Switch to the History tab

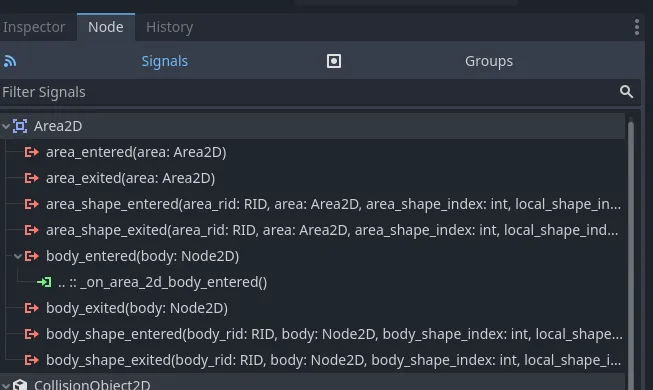[169, 27]
